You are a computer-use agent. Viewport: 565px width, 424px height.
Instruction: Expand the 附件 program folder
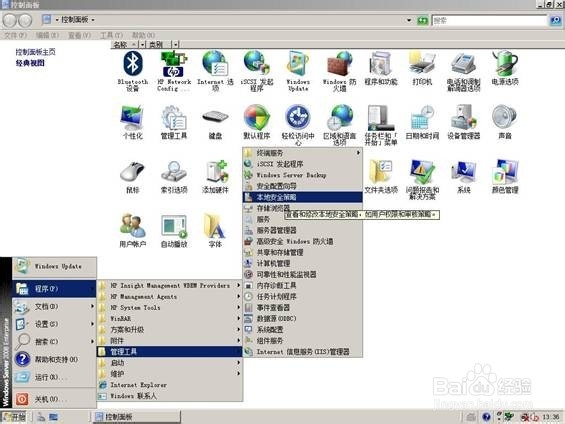click(x=169, y=340)
